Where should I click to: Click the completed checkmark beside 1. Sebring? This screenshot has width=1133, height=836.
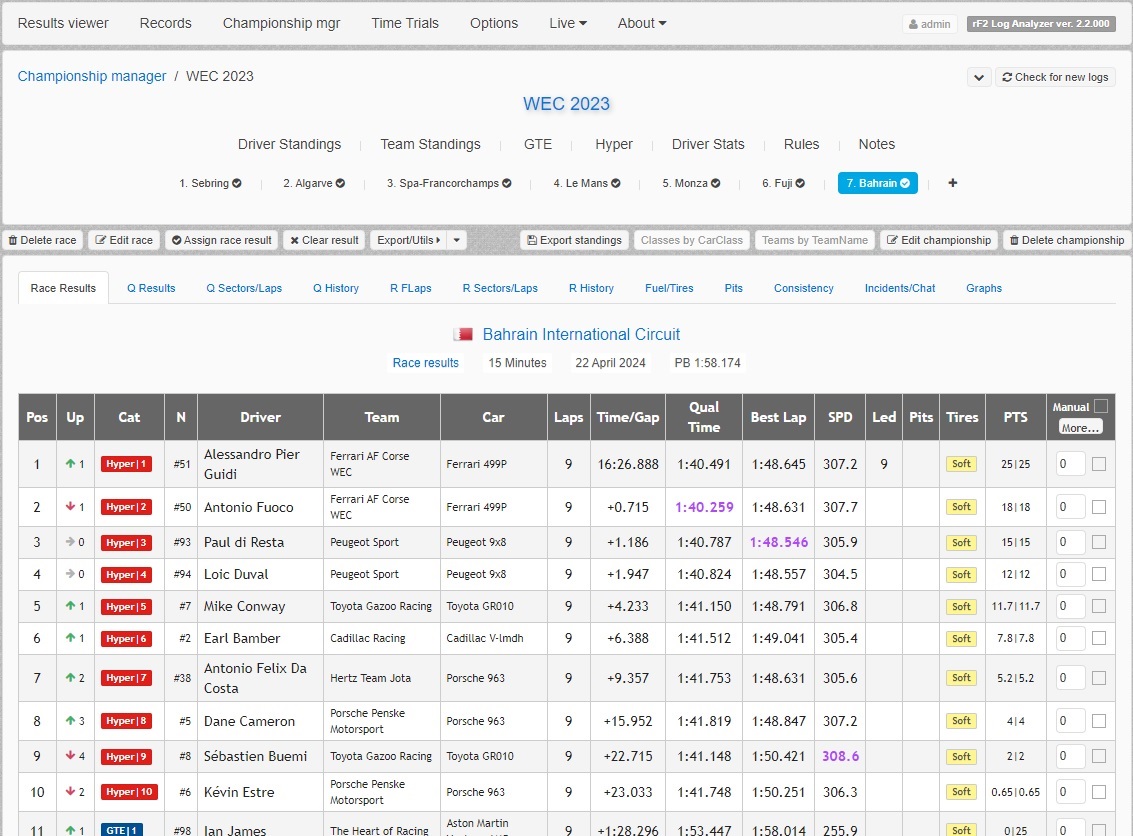237,184
